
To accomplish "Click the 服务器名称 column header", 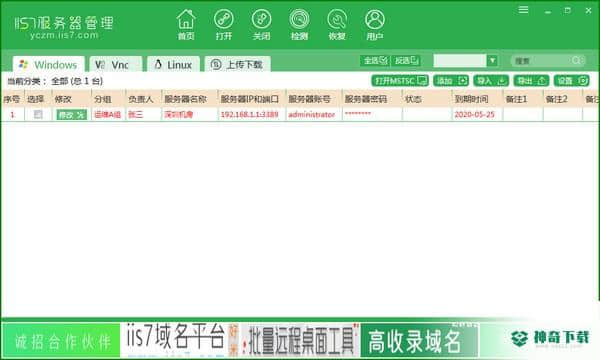I will pos(190,99).
